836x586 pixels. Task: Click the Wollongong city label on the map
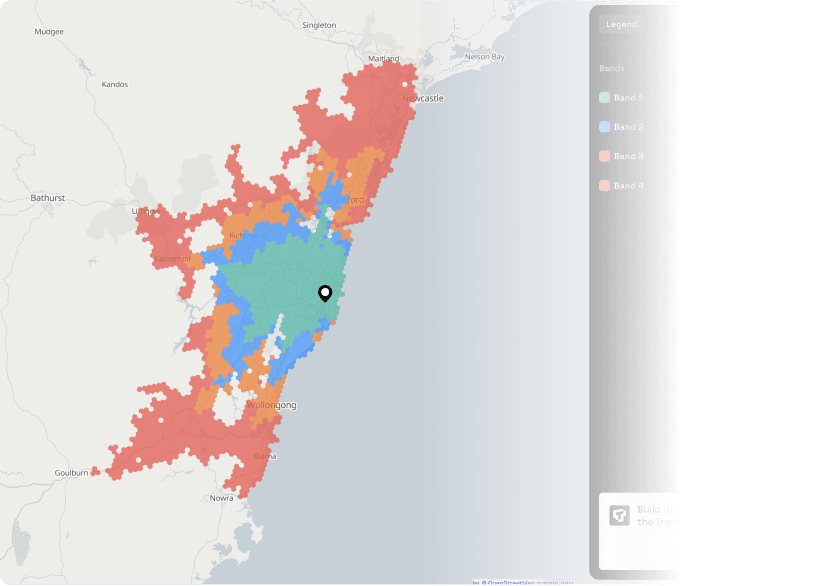pos(272,406)
